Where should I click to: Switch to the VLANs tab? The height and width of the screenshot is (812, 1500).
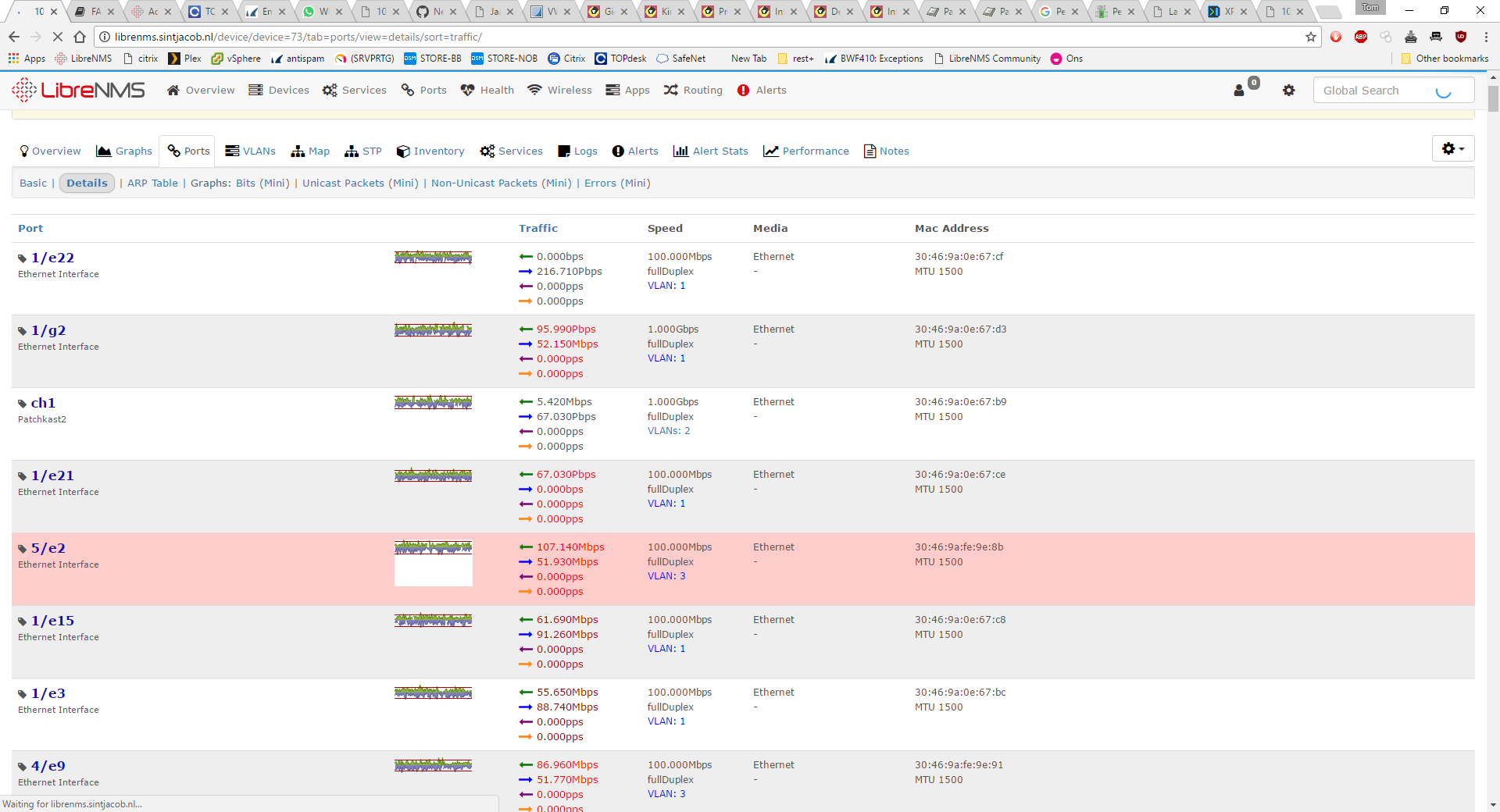click(250, 151)
